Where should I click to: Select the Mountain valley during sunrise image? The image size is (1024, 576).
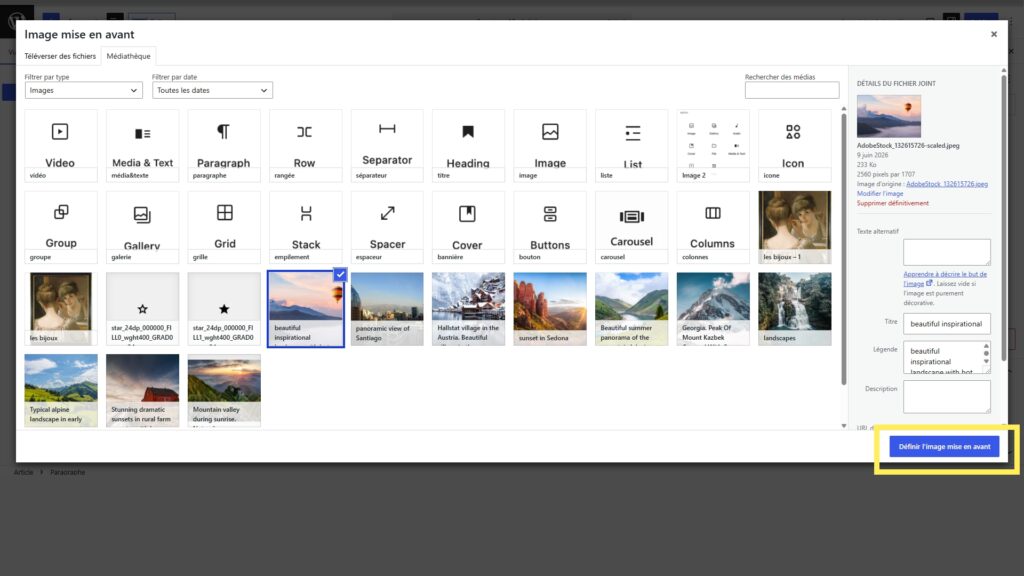[224, 391]
